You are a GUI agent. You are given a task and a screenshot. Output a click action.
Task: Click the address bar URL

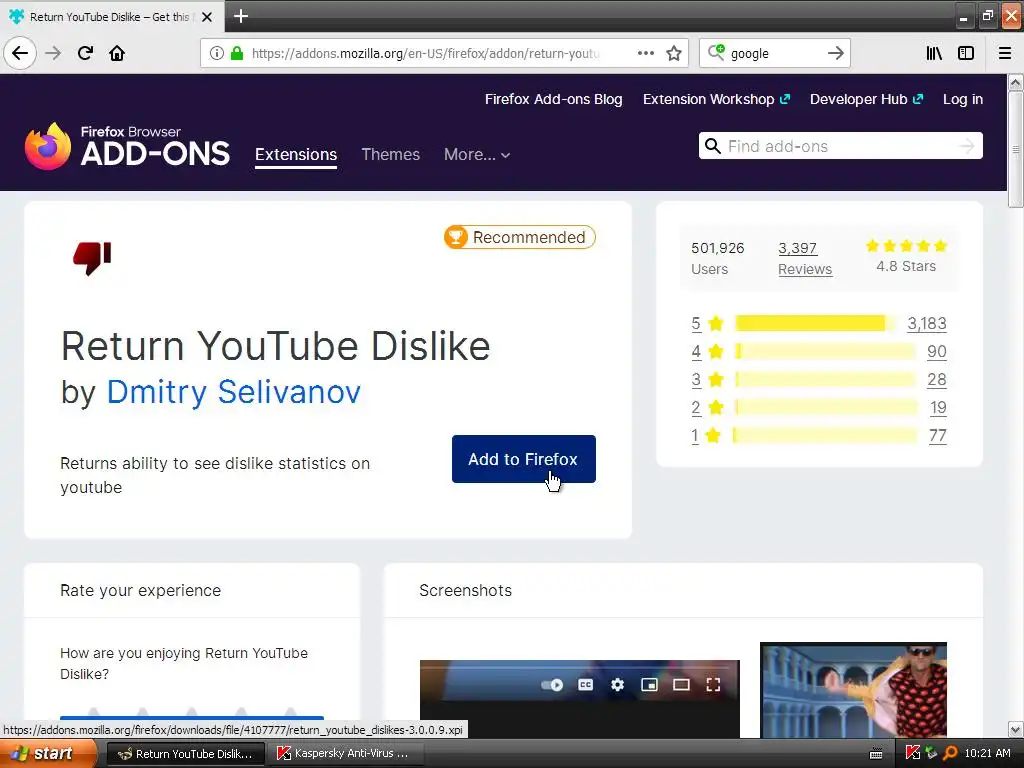(424, 54)
